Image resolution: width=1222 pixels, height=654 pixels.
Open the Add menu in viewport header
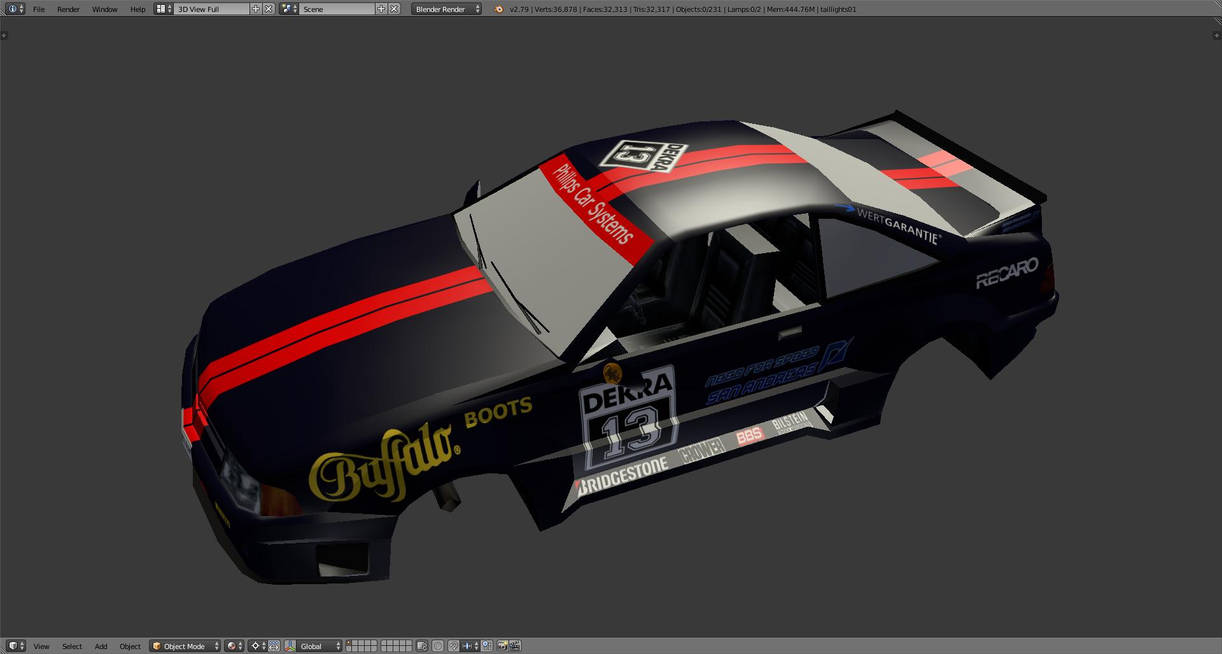[101, 646]
